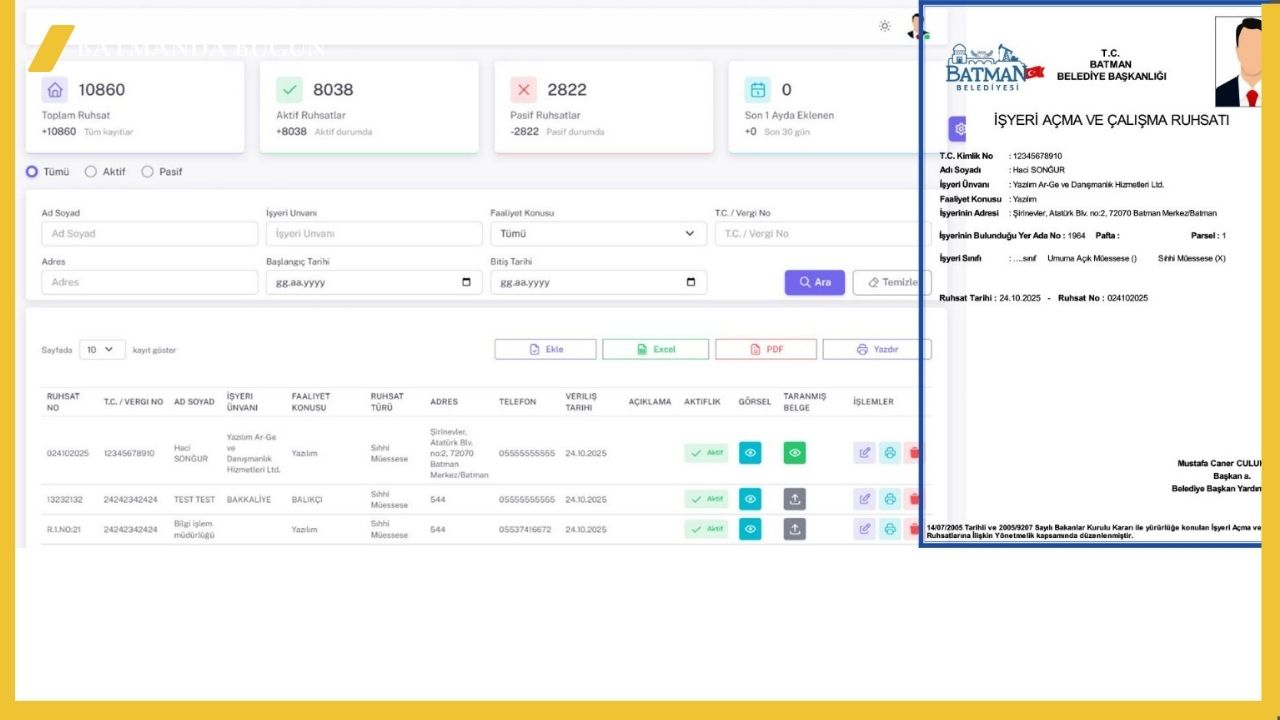Select the Pasif radio filter
1280x720 pixels.
click(148, 172)
